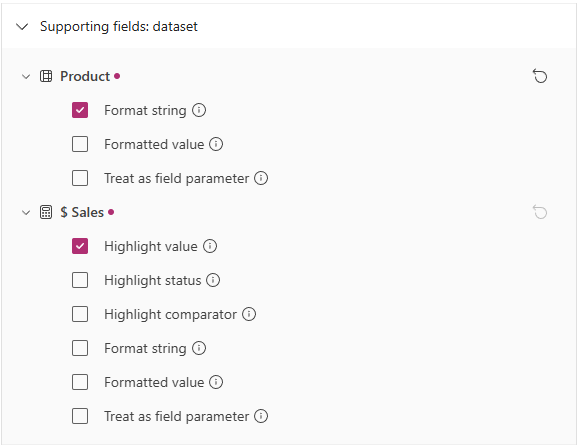Click info icon beside Highlight value
Viewport: 578px width, 447px height.
(x=210, y=246)
